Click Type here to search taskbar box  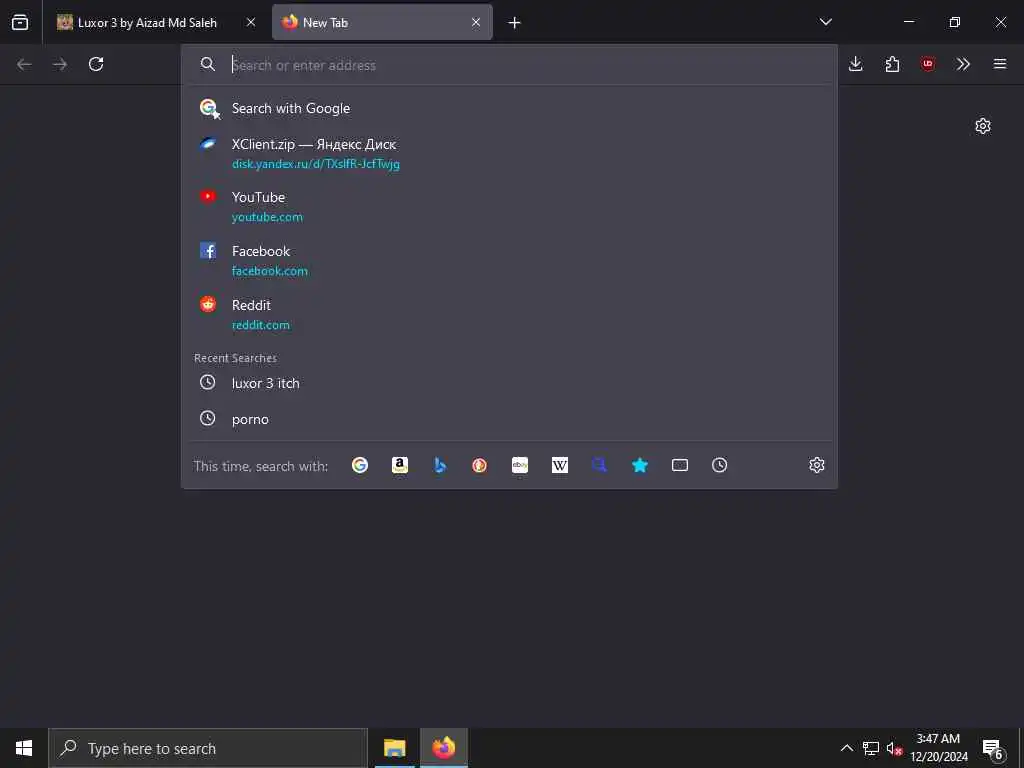coord(208,748)
